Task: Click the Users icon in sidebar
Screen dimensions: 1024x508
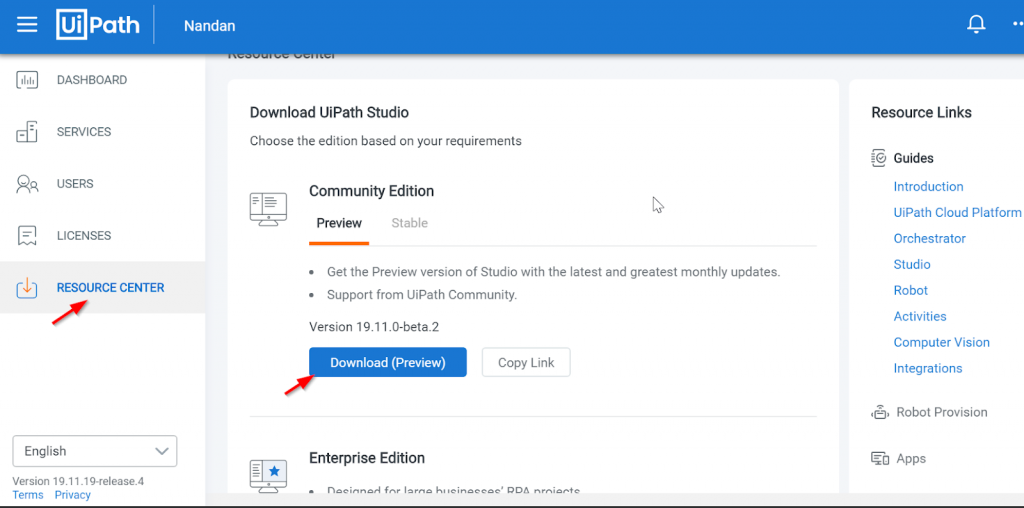Action: (27, 184)
